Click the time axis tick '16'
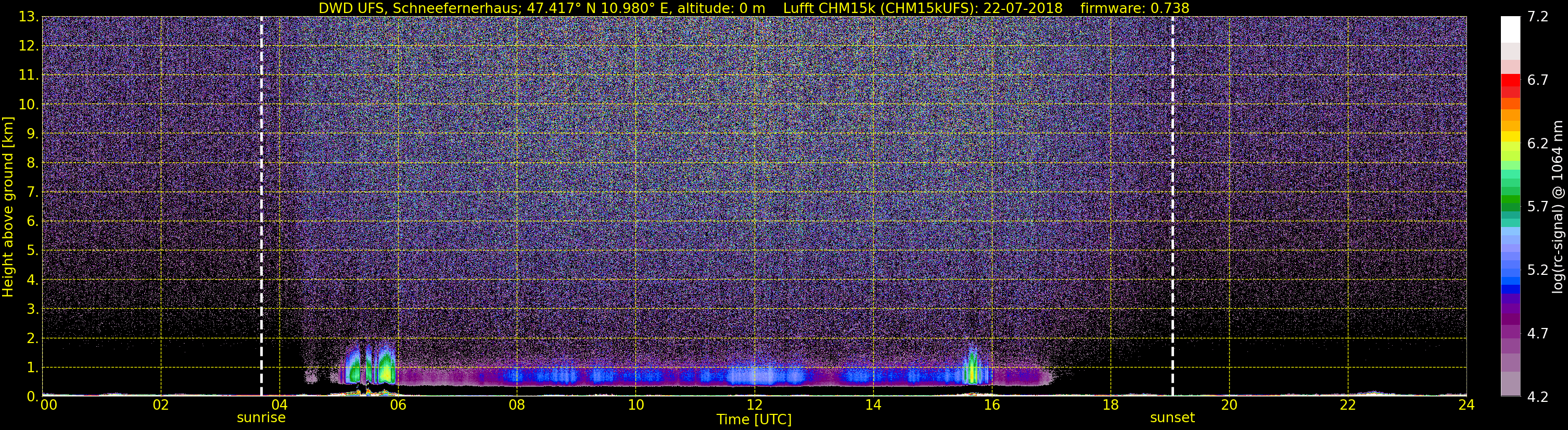This screenshot has width=1568, height=430. [x=991, y=405]
